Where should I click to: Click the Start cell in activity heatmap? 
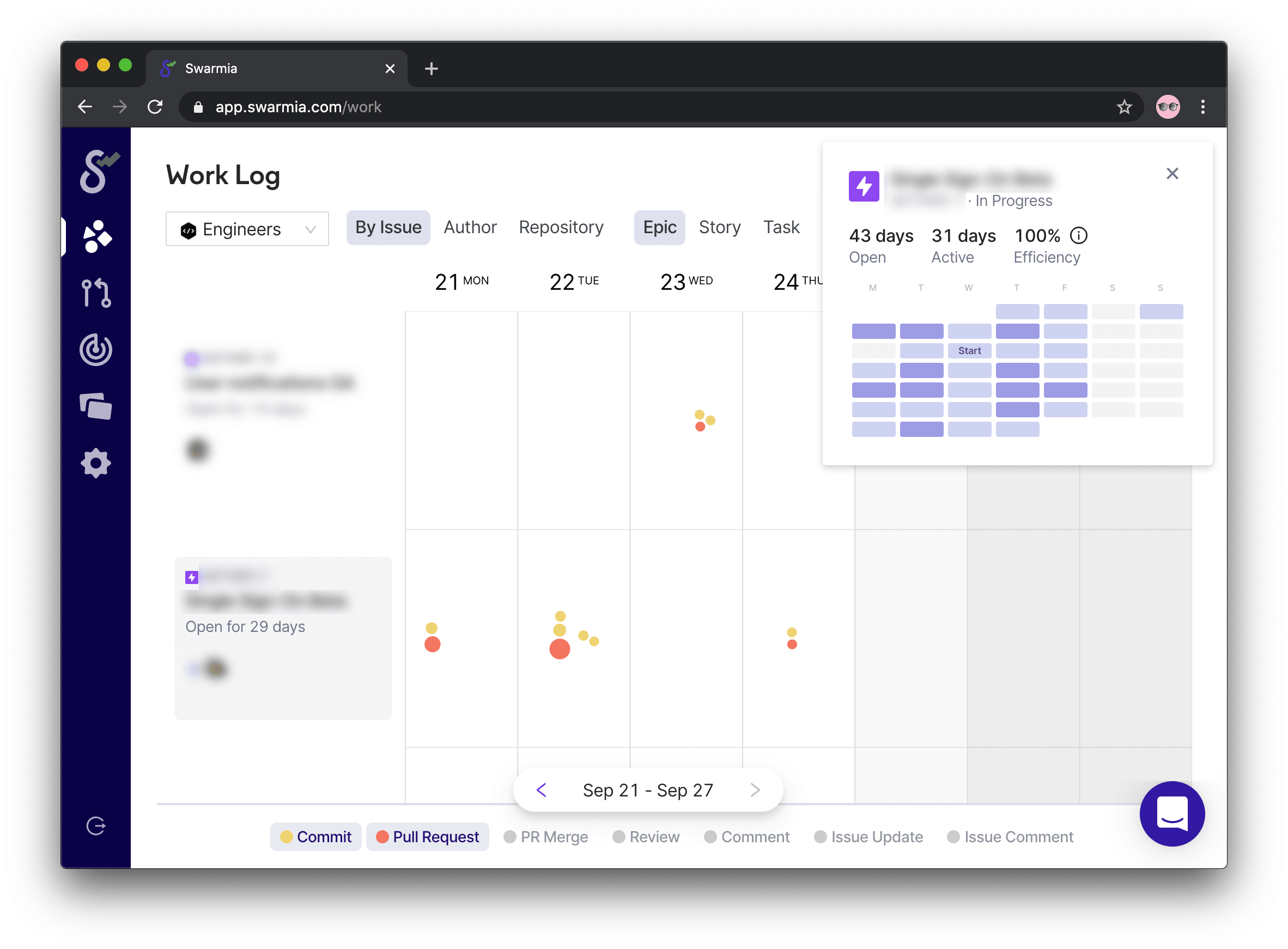point(969,350)
